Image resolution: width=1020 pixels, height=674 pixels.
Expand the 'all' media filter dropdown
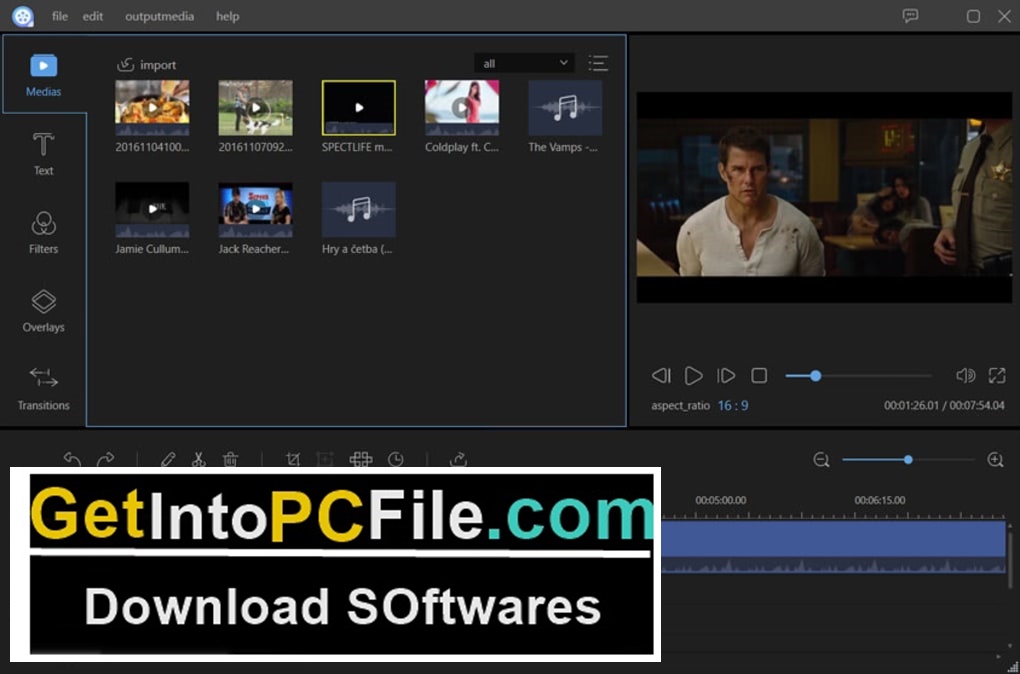point(524,63)
